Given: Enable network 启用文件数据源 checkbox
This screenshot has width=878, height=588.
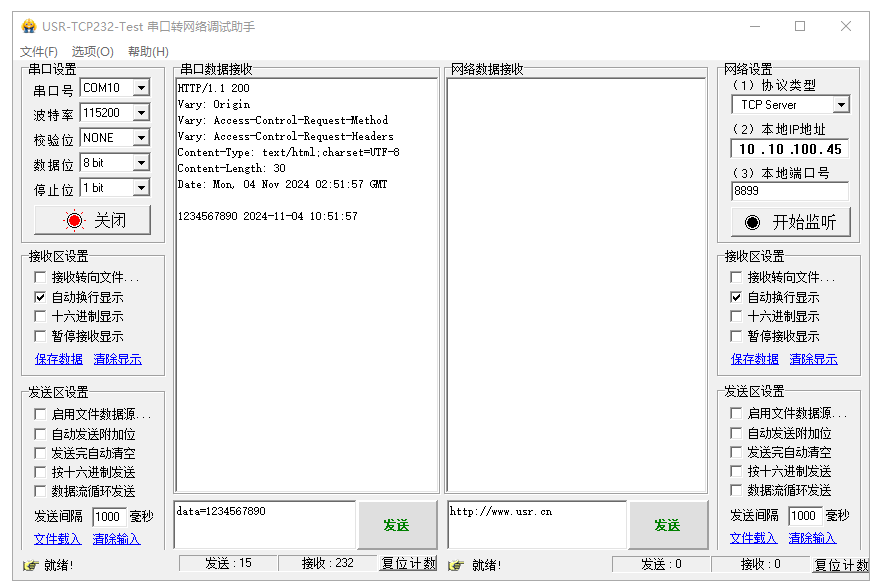Looking at the screenshot, I should tap(736, 413).
